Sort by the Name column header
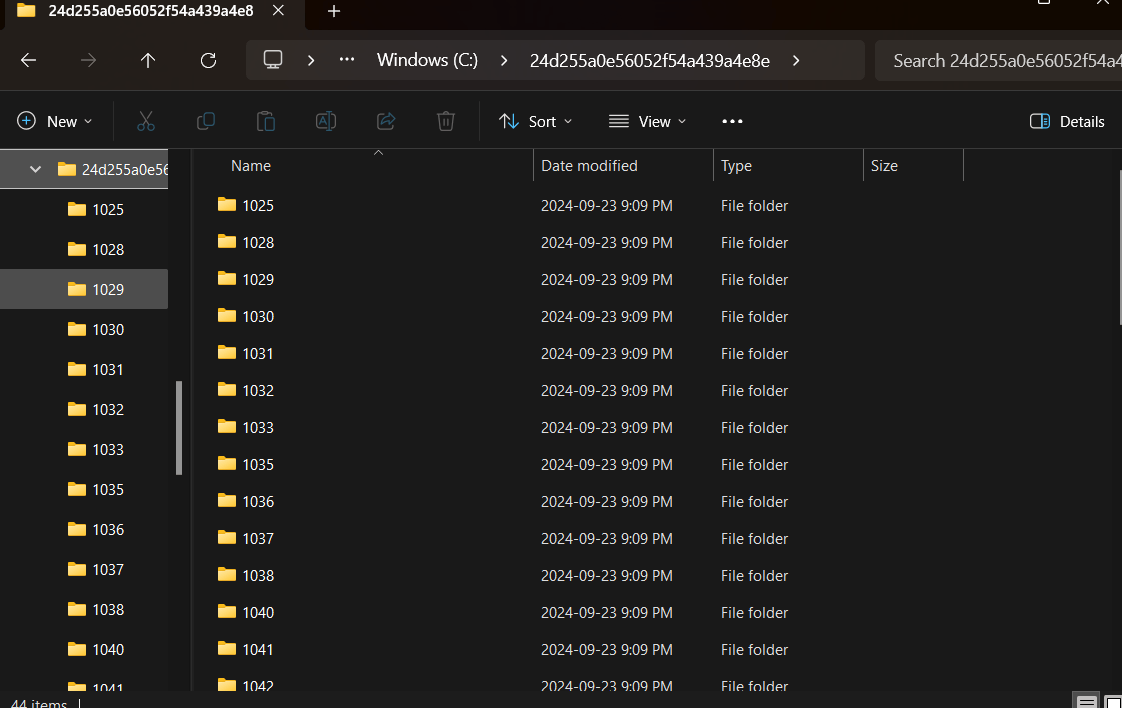1122x708 pixels. [x=363, y=166]
